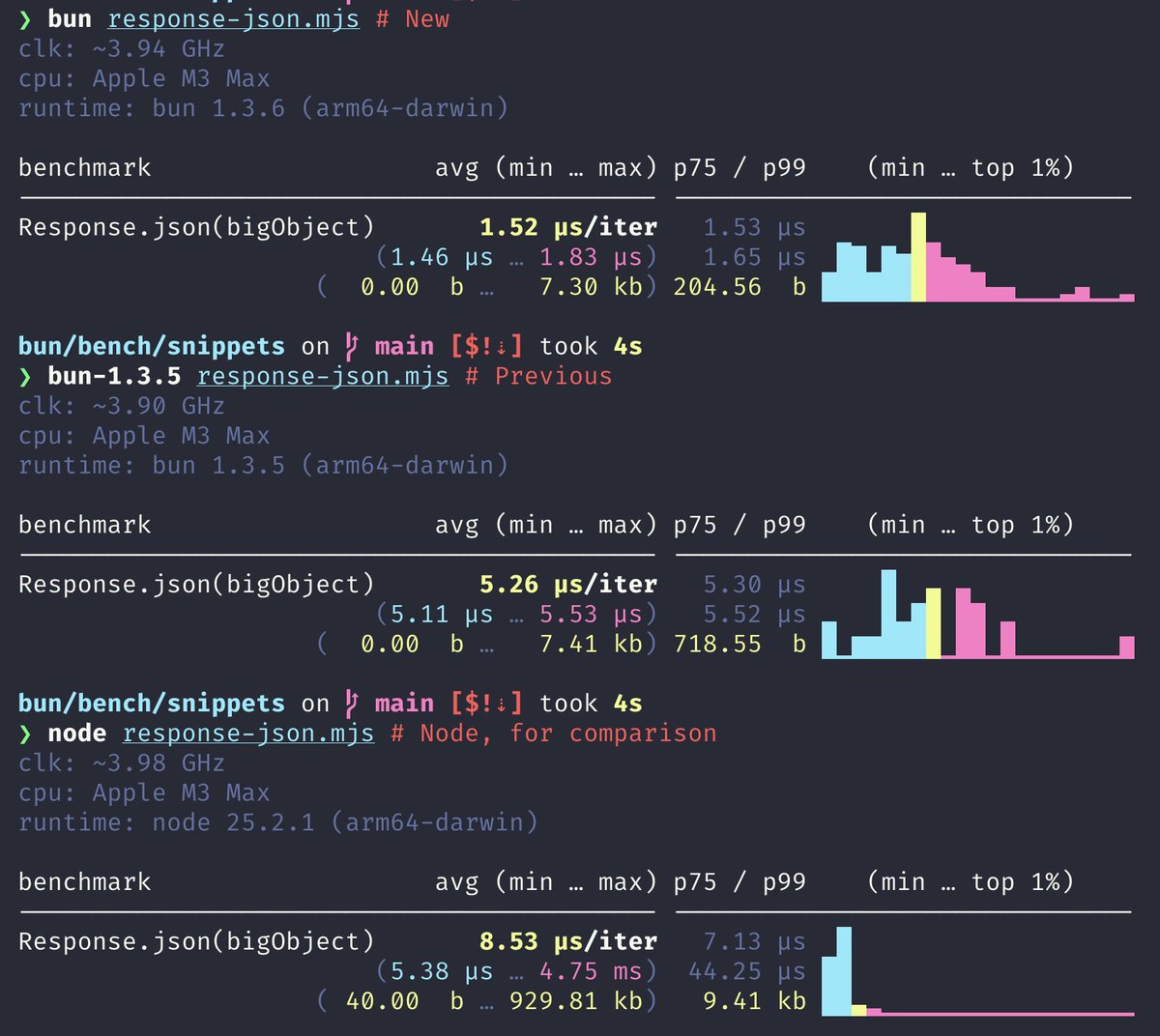
Task: Click the bun prompt arrow chevron
Action: click(26, 18)
